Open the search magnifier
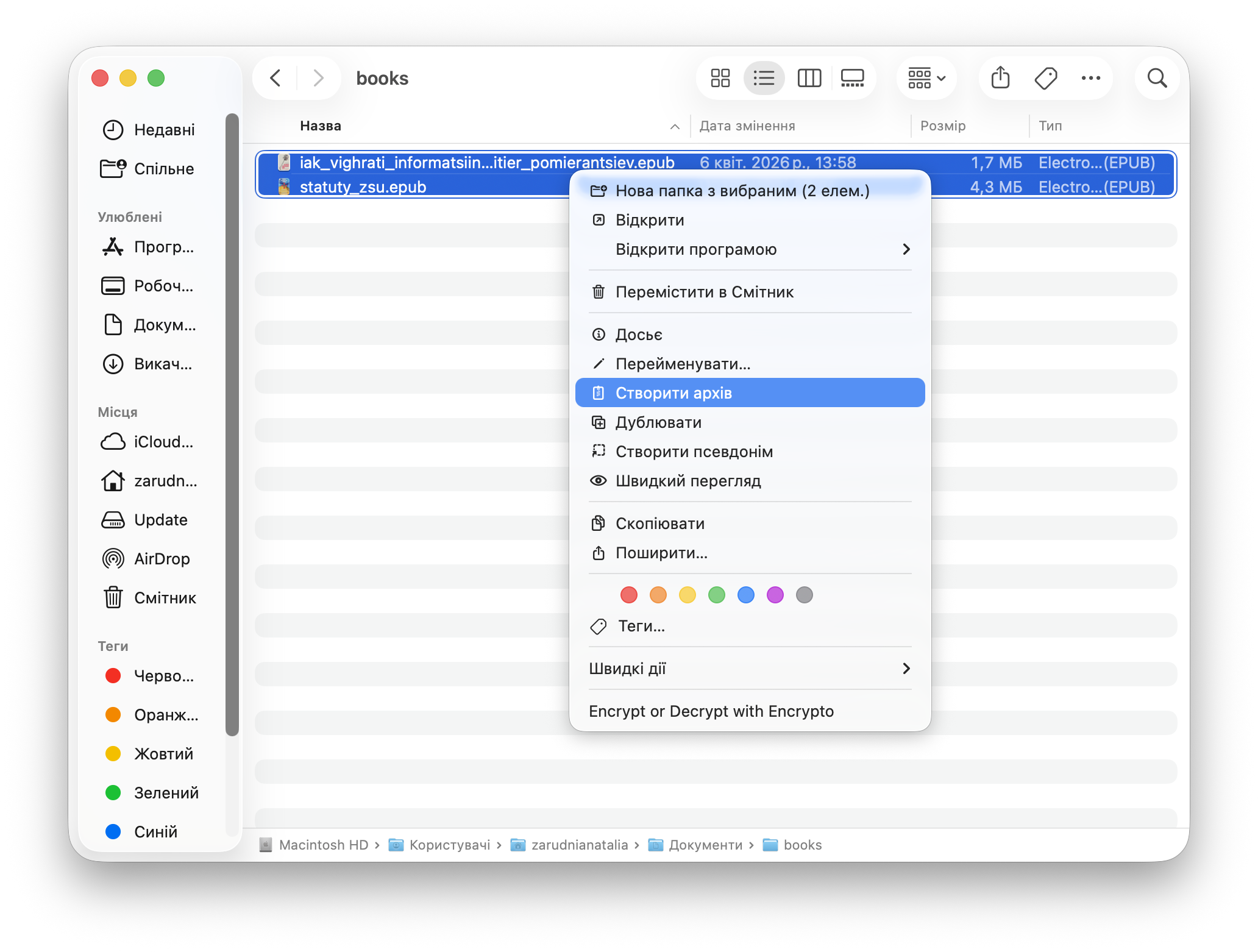Screen dimensions: 1258x952 tap(1156, 78)
